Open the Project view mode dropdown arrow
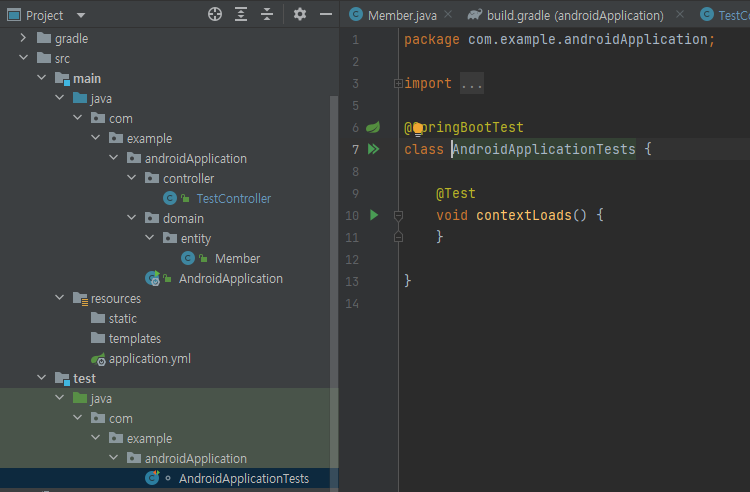Screen dimensions: 750x492 81,16
